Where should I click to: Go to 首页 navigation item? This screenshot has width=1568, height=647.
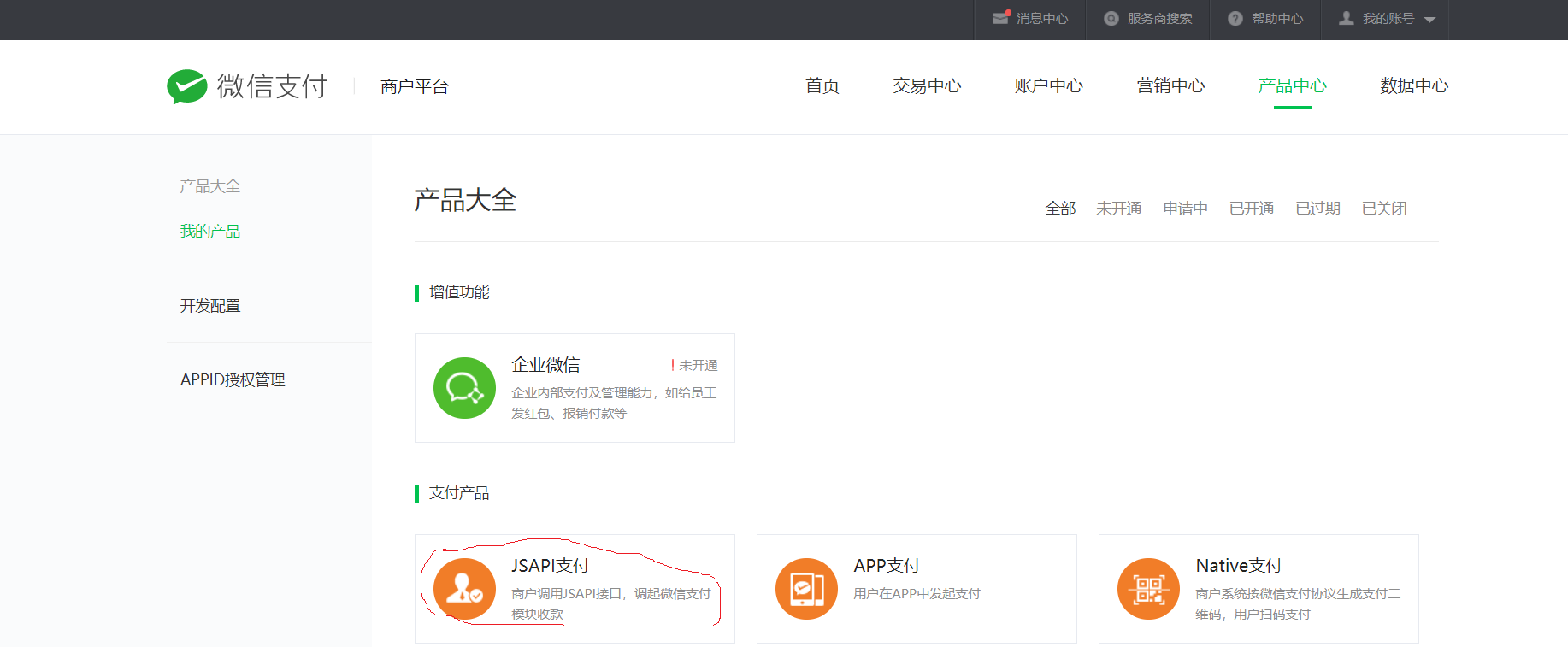coord(822,86)
